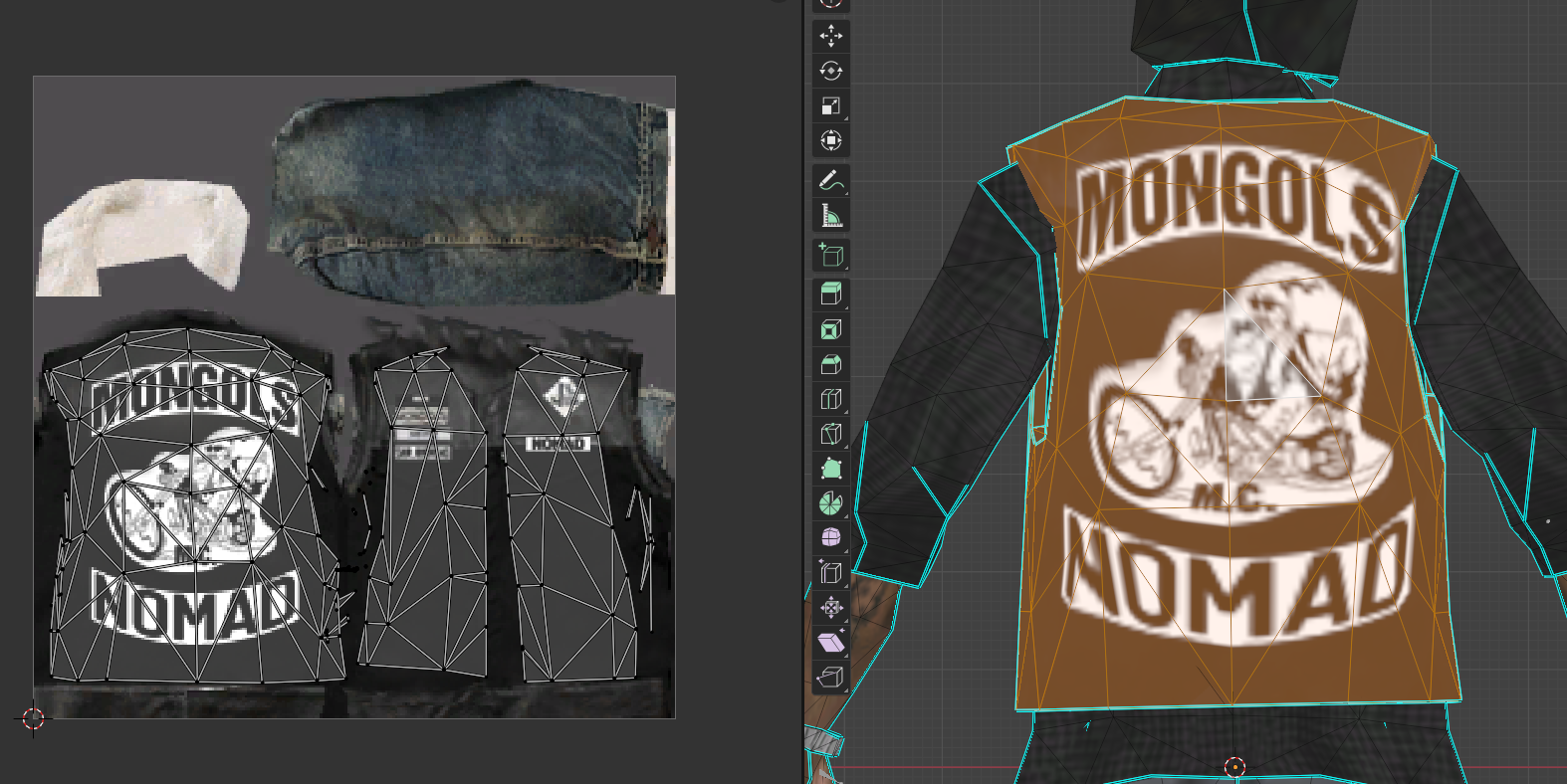Select the Shear tool
Screen dimensions: 1567x784
pos(831,643)
